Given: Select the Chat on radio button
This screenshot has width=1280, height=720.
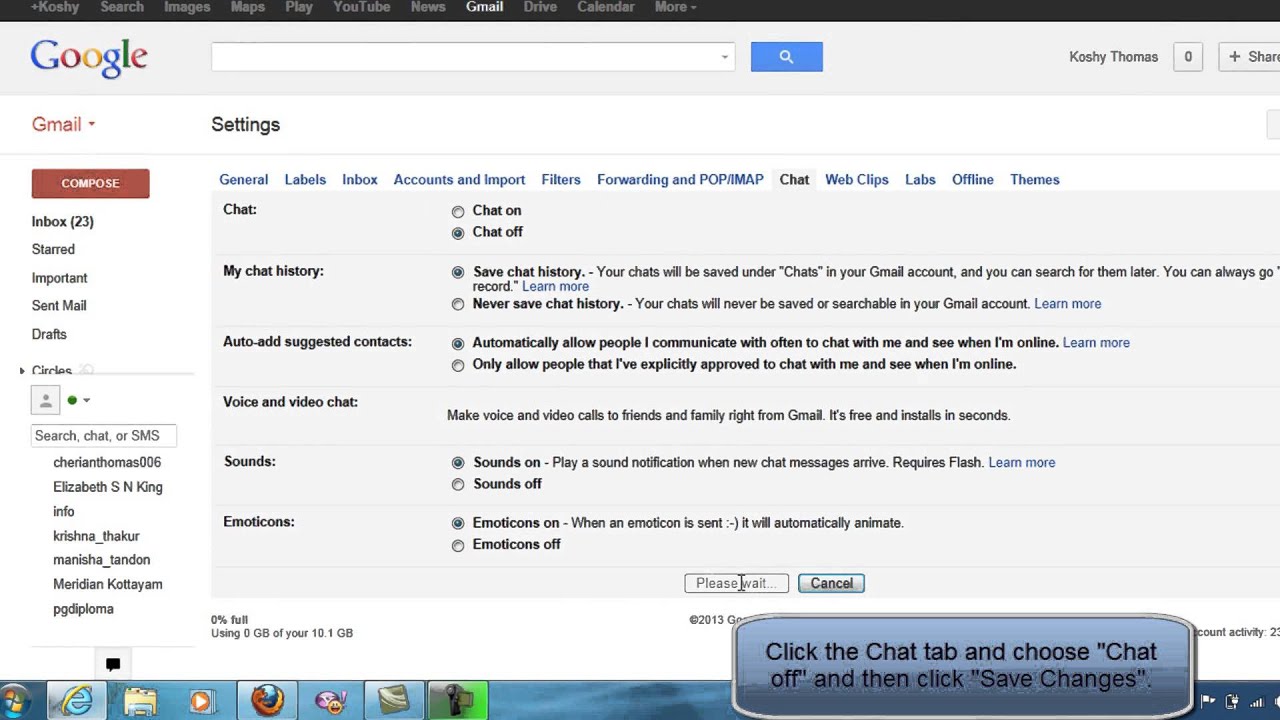Looking at the screenshot, I should 458,211.
